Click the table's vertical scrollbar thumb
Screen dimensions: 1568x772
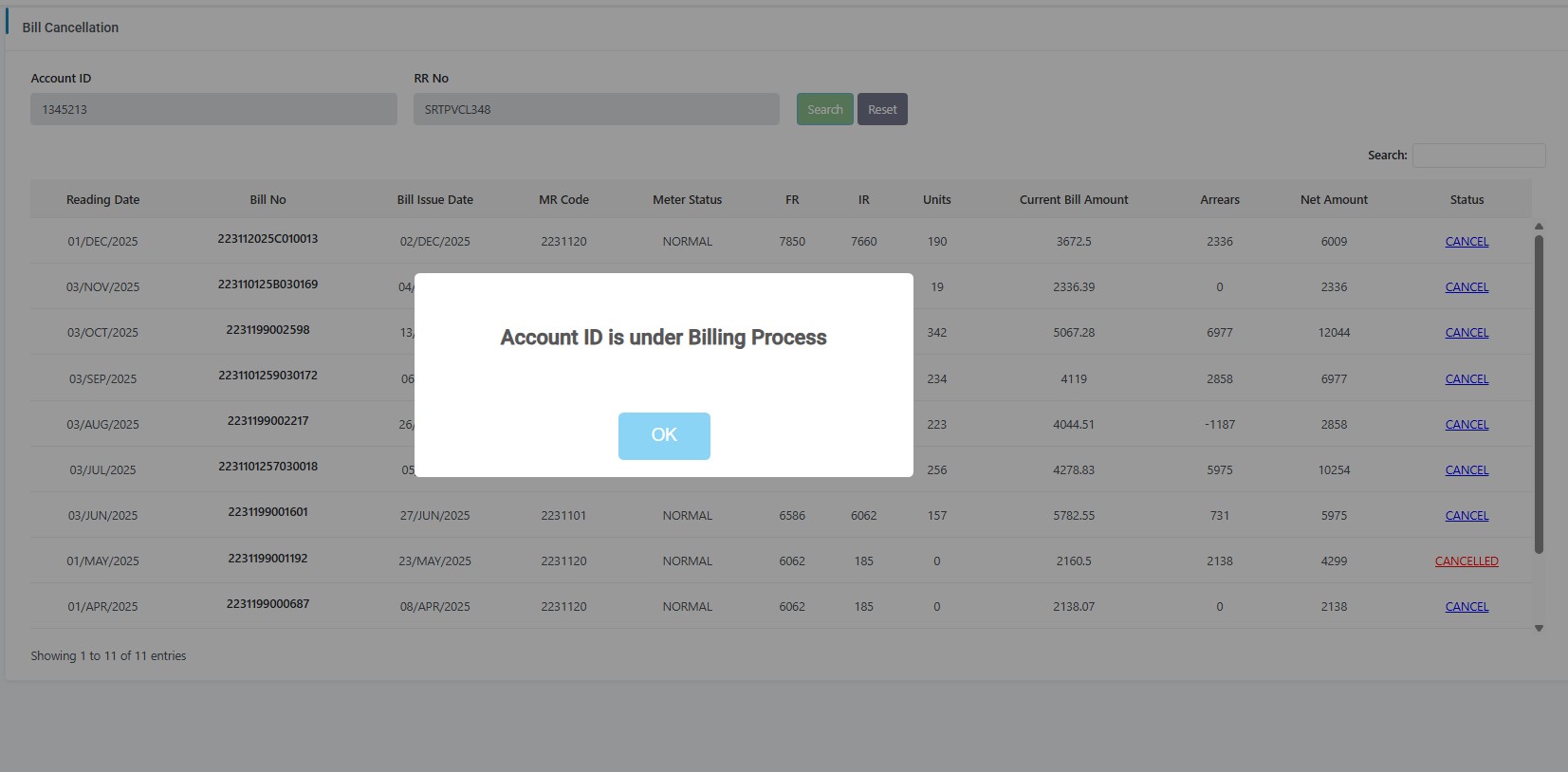coord(1539,393)
